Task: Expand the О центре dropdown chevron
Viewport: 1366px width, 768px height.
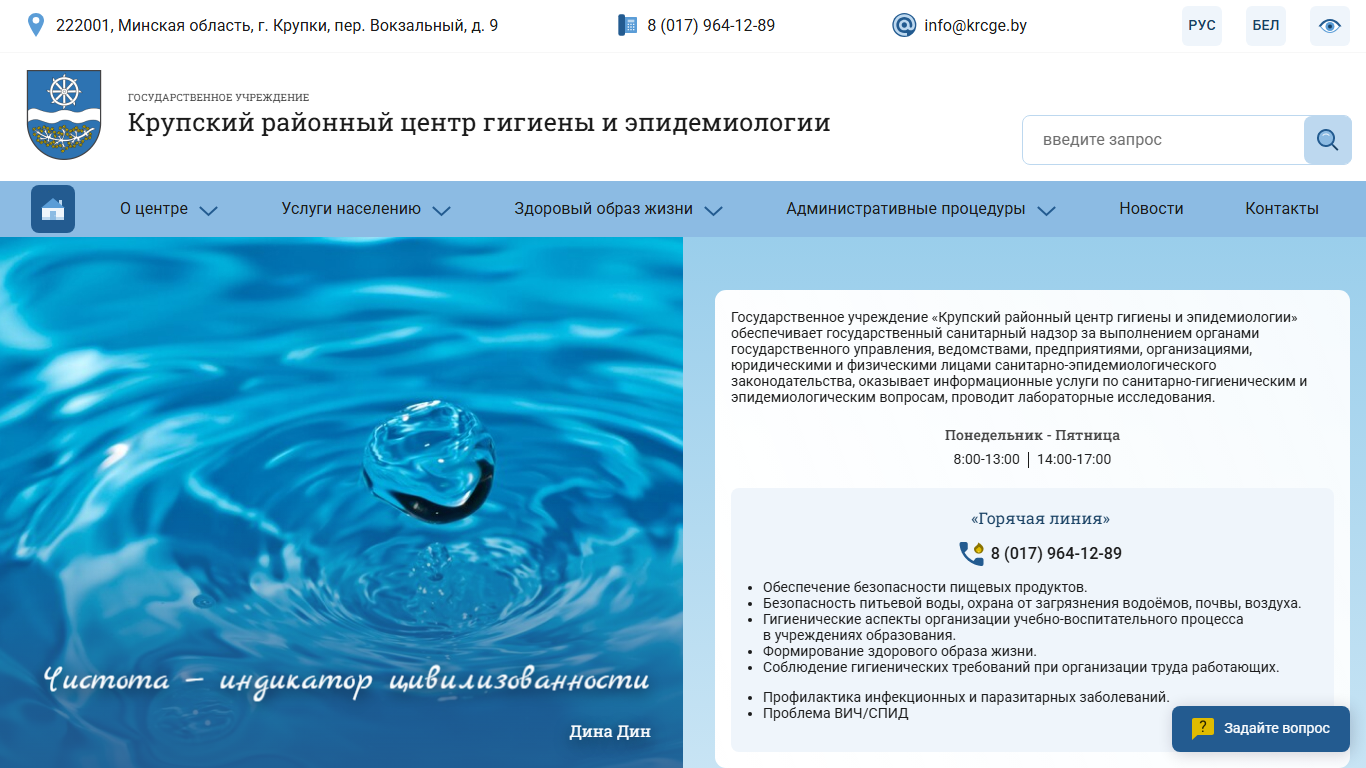Action: pyautogui.click(x=208, y=210)
